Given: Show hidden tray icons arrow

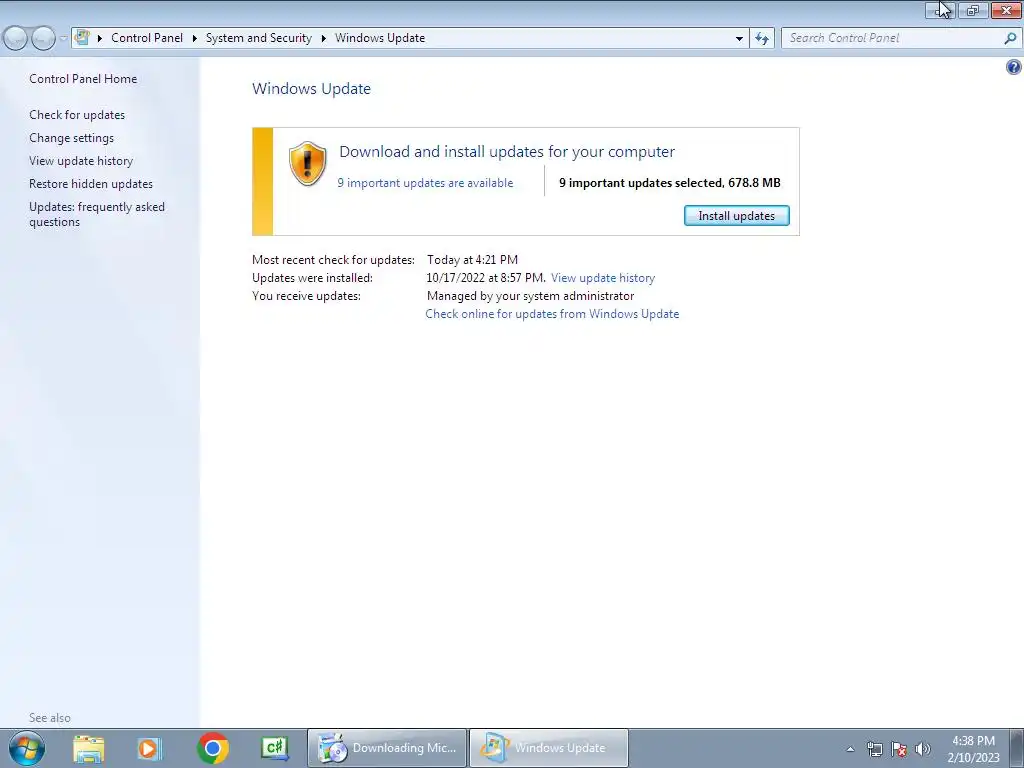Looking at the screenshot, I should pos(850,749).
